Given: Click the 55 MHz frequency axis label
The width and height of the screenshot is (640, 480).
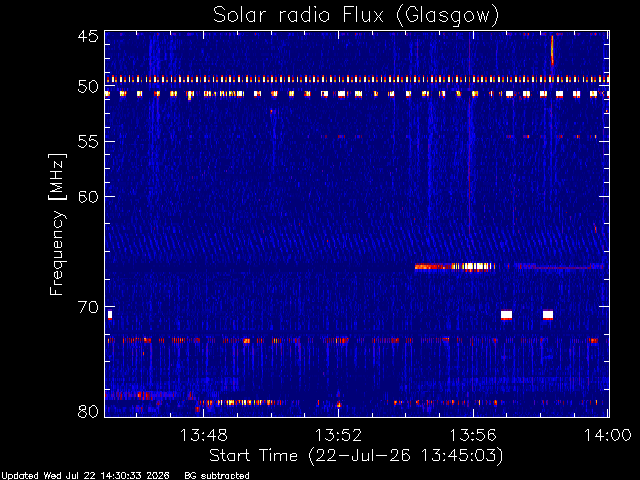Looking at the screenshot, I should pos(88,142).
